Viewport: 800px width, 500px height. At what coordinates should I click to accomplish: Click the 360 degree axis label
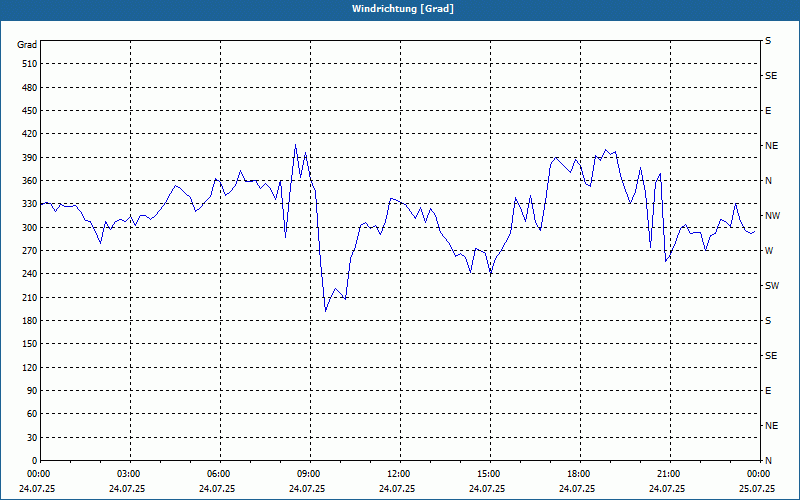[30, 181]
